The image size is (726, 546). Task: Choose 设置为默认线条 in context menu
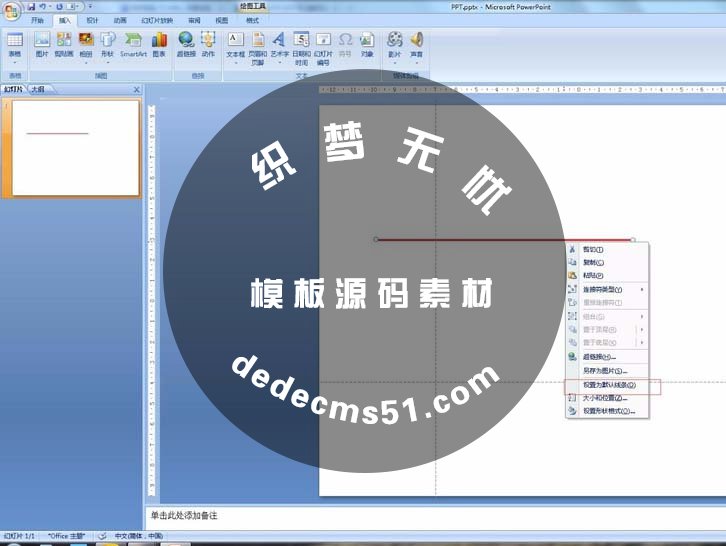[x=607, y=385]
